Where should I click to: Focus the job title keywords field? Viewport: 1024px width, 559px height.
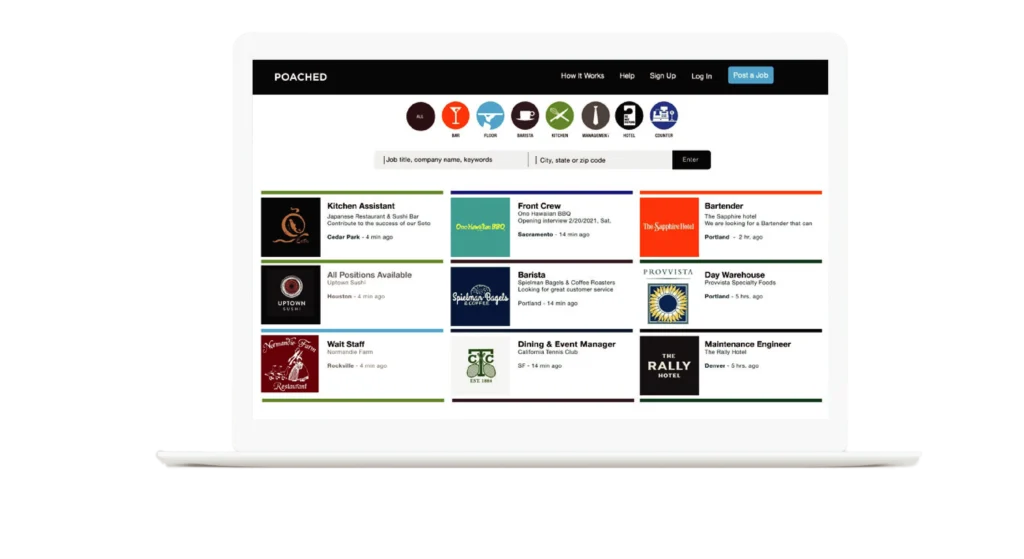[x=452, y=160]
